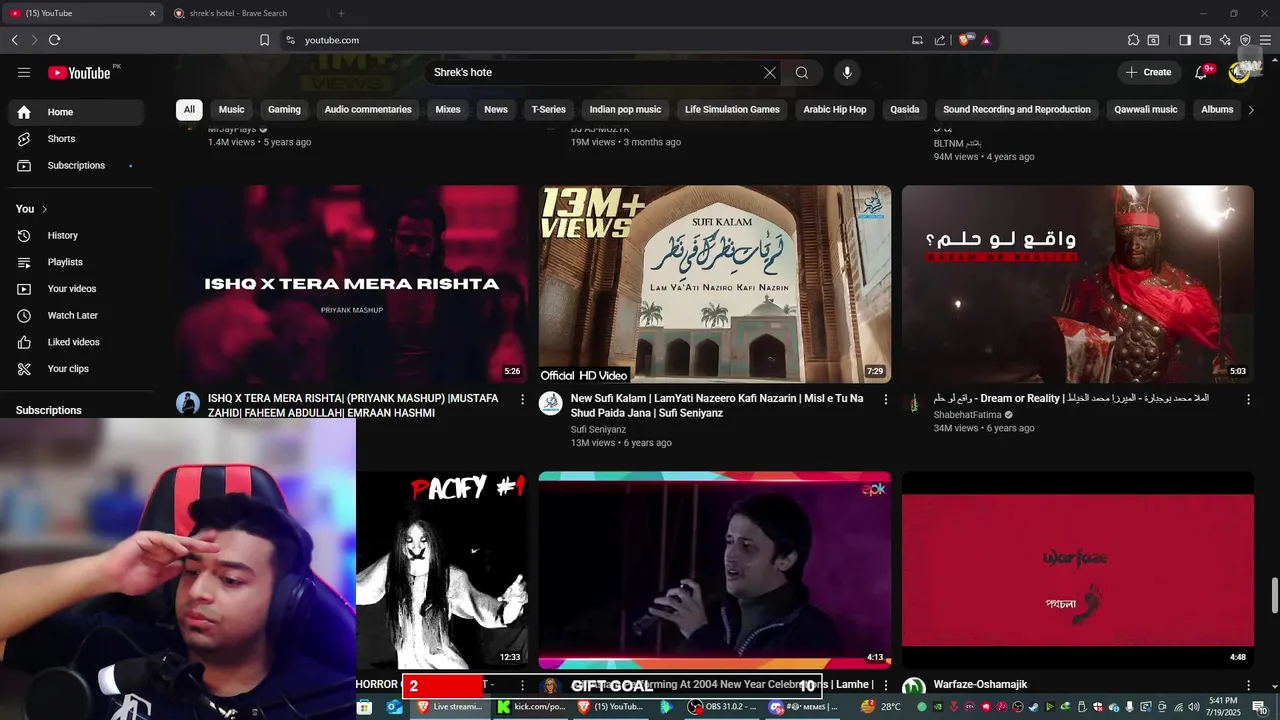This screenshot has height=720, width=1280.
Task: Open the Sufi Kalam 13M+ views thumbnail
Action: tap(715, 284)
